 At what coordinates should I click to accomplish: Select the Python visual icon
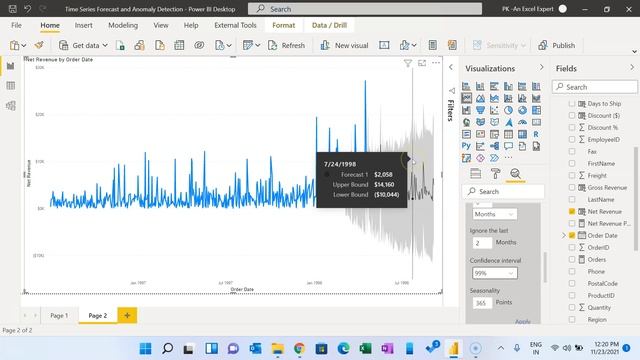pyautogui.click(x=467, y=146)
